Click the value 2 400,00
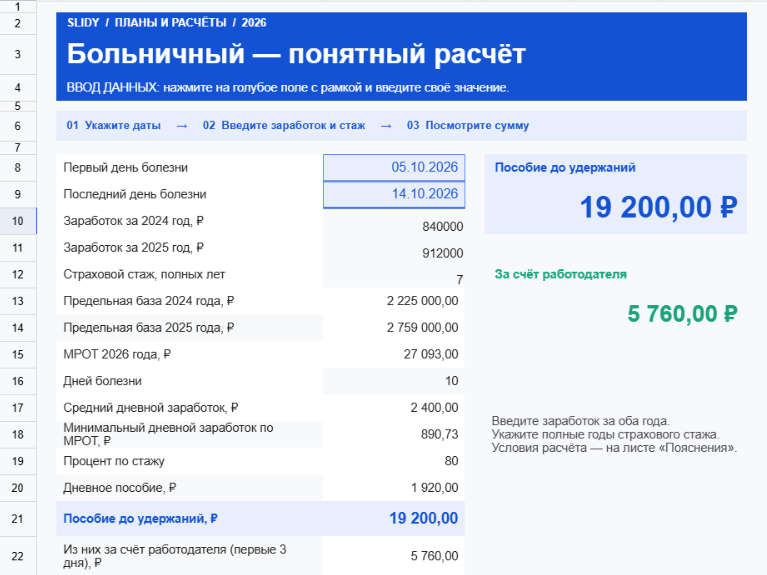767x575 pixels. click(x=434, y=408)
